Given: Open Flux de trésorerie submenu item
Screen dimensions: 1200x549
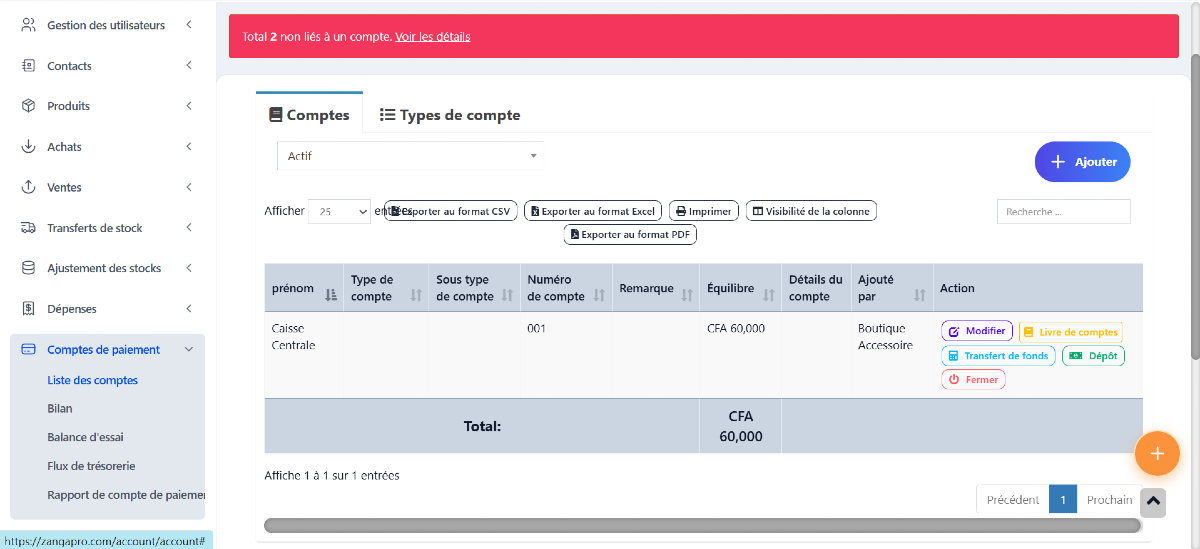Looking at the screenshot, I should (91, 466).
